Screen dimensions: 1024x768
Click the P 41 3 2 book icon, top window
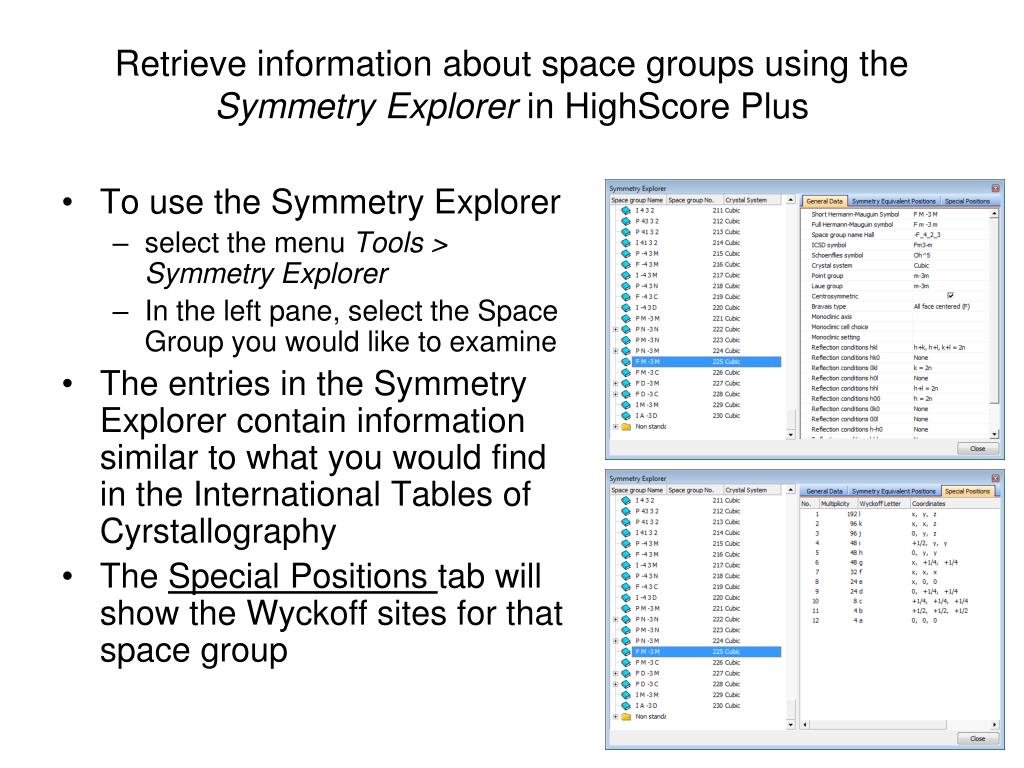(x=626, y=232)
